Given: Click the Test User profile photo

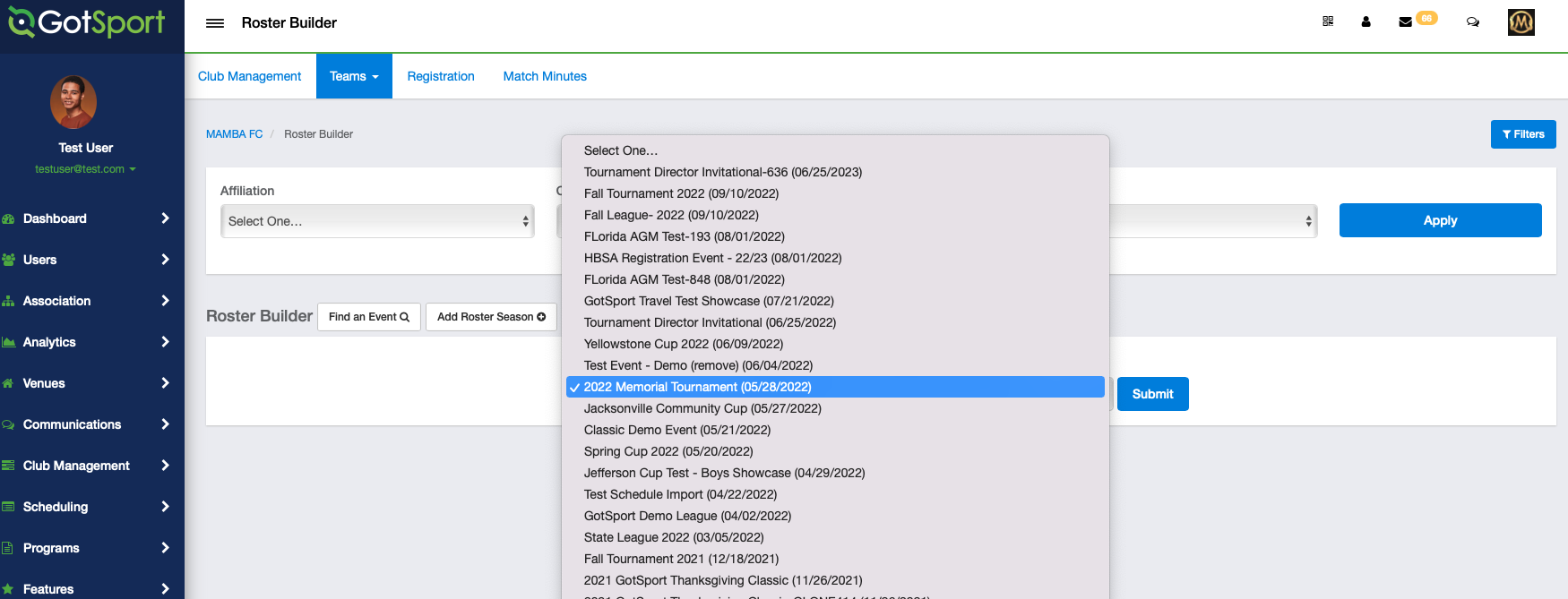Looking at the screenshot, I should tap(73, 102).
